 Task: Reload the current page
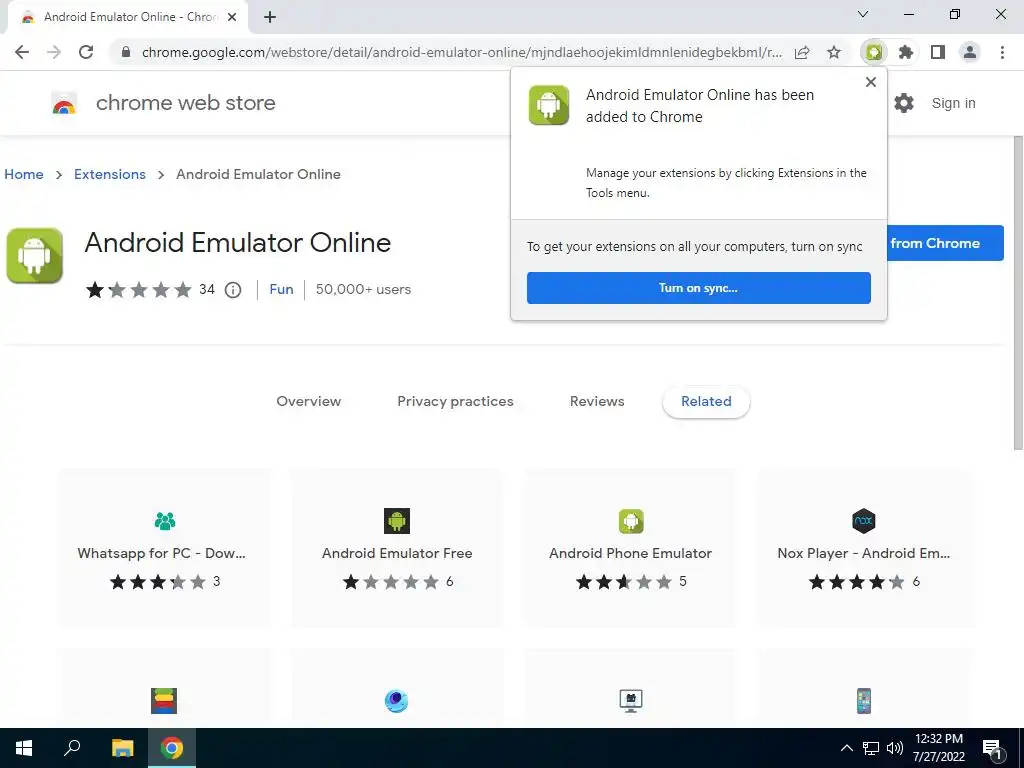tap(86, 52)
